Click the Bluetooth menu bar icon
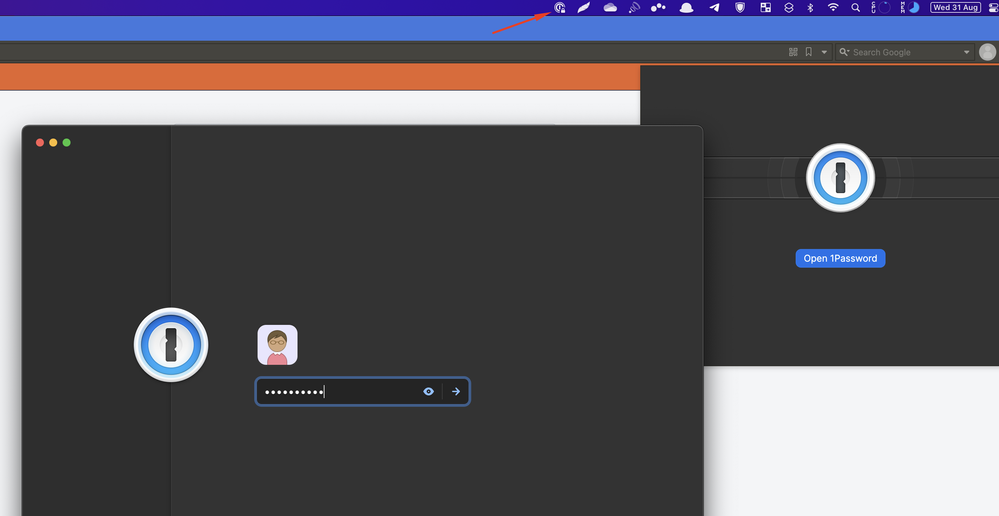This screenshot has width=999, height=516. click(810, 8)
